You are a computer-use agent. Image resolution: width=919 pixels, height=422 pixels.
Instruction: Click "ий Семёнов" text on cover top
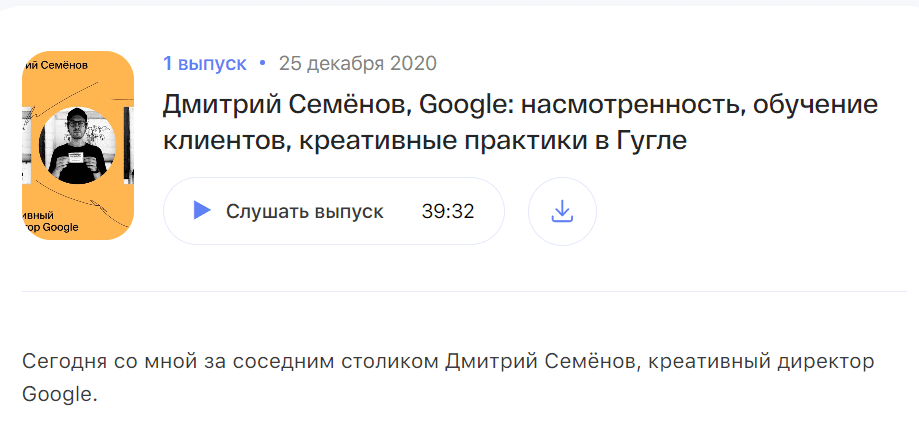coord(55,66)
